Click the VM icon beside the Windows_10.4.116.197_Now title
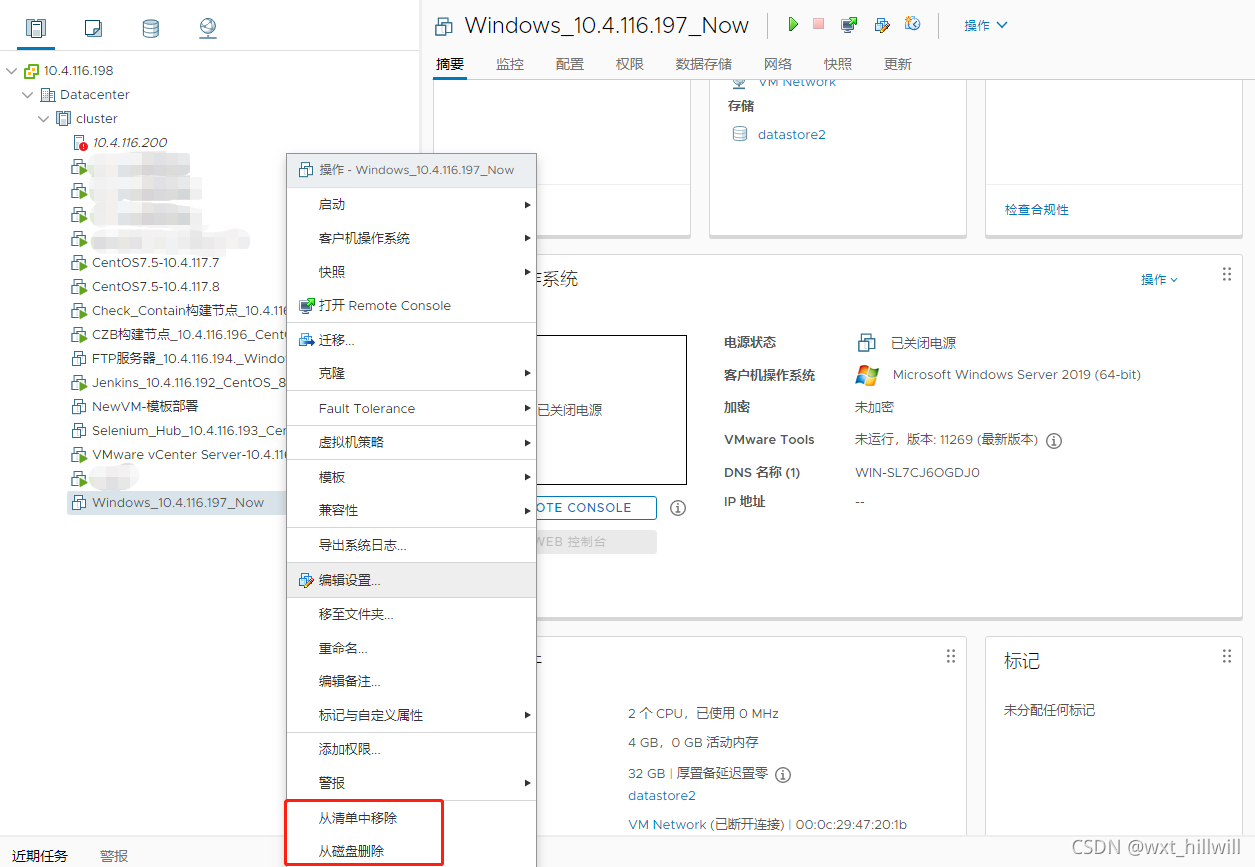Screen dimensions: 1255x867 pos(446,25)
